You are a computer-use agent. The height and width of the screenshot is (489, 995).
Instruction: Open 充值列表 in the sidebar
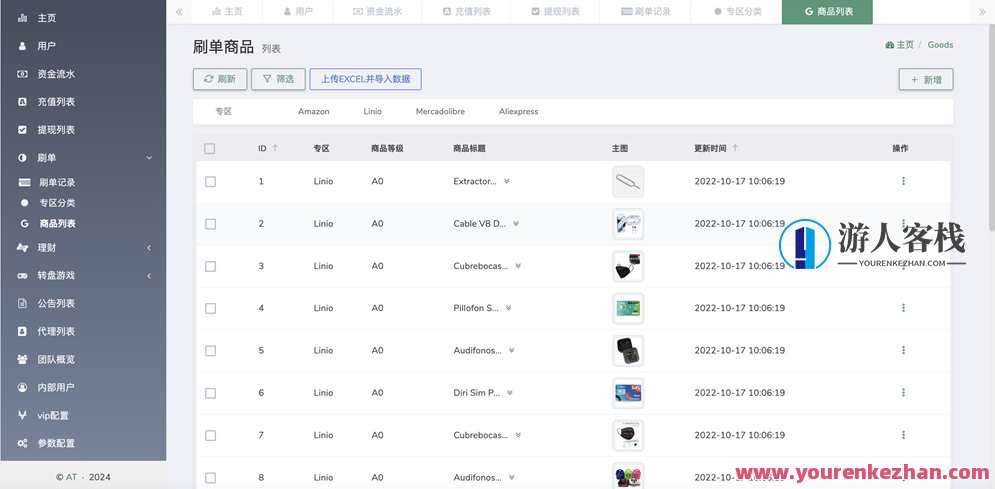coord(82,101)
